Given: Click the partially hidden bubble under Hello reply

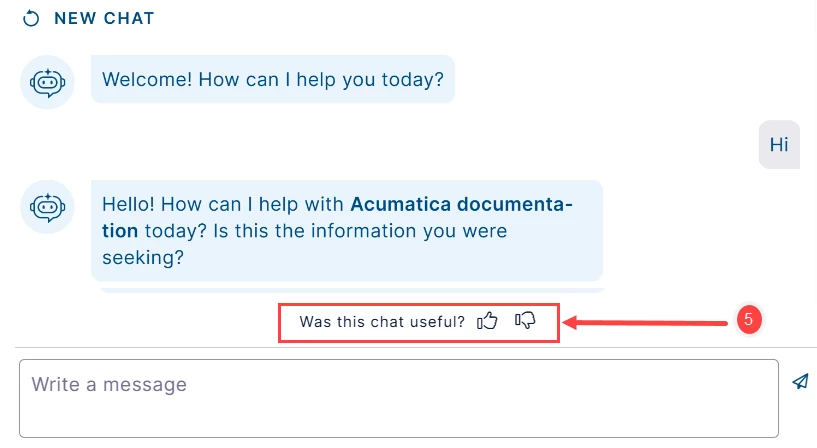Looking at the screenshot, I should tap(352, 290).
